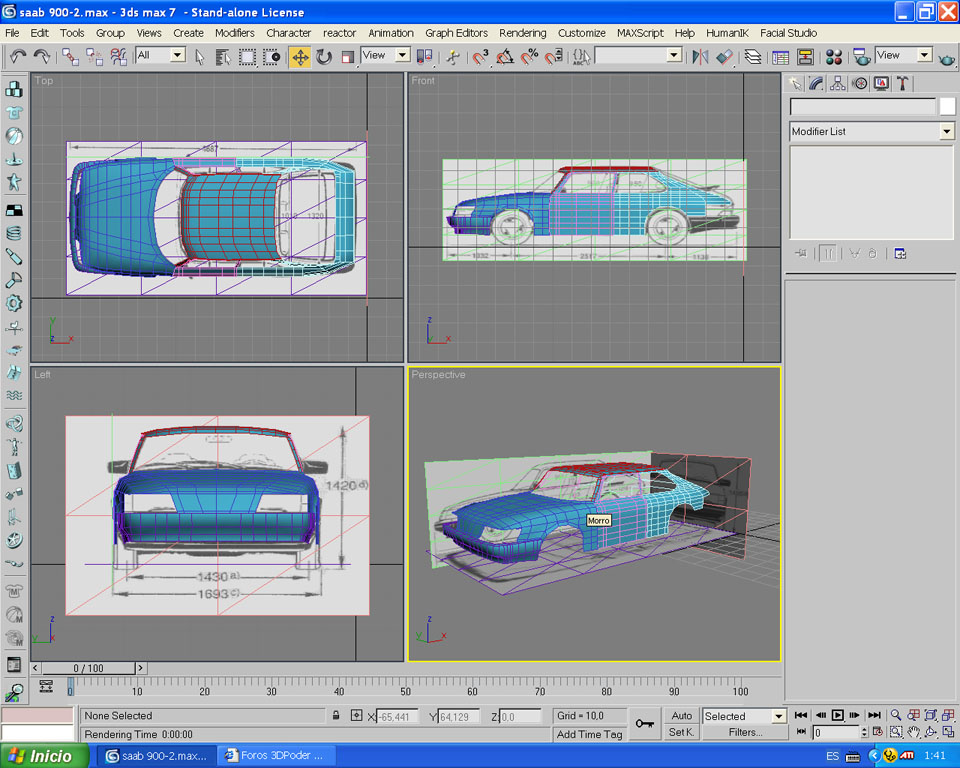Open the Layer Manager icon
The image size is (960, 768).
coord(752,57)
